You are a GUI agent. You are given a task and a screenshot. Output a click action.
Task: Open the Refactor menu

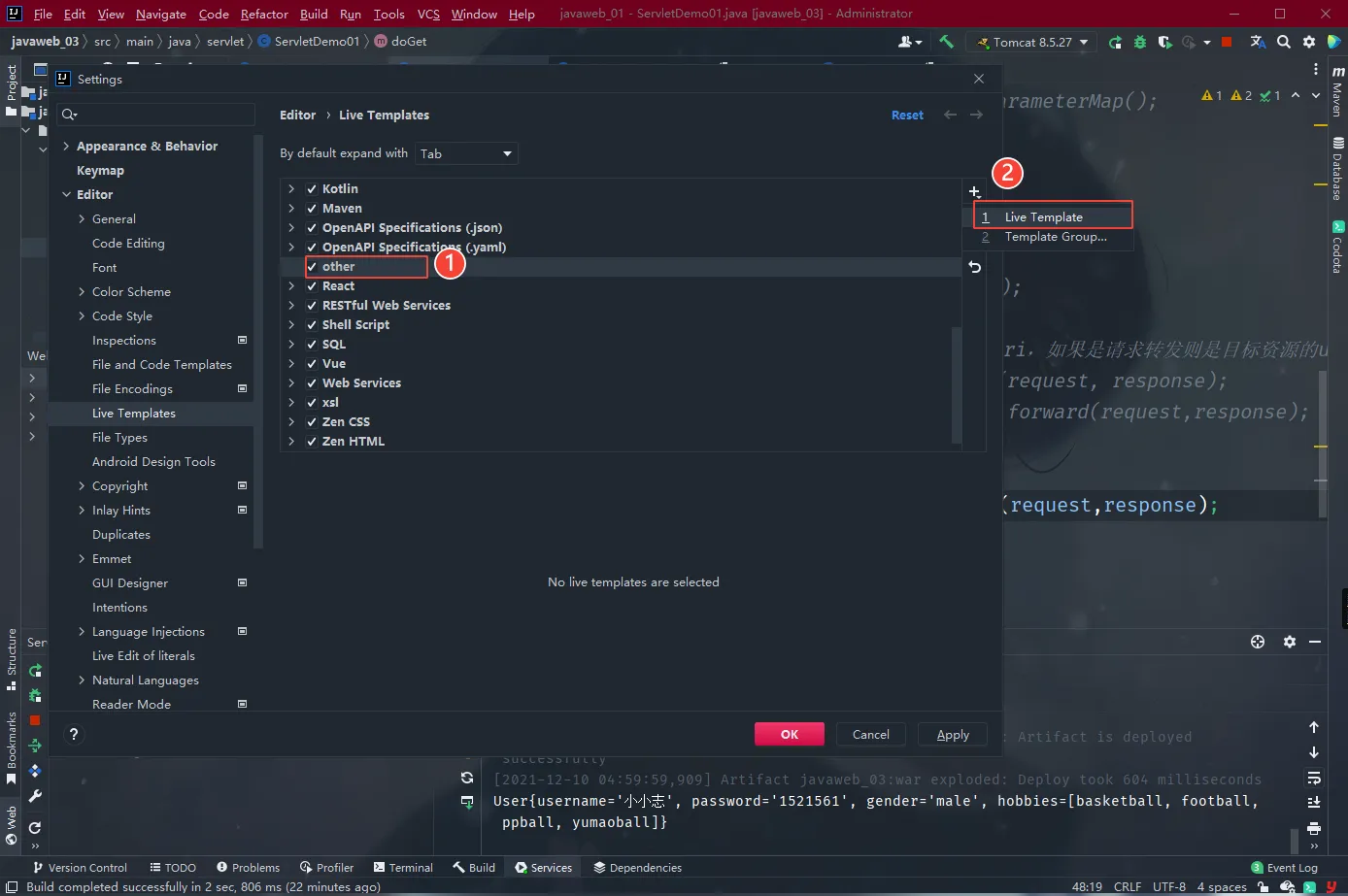pos(264,14)
